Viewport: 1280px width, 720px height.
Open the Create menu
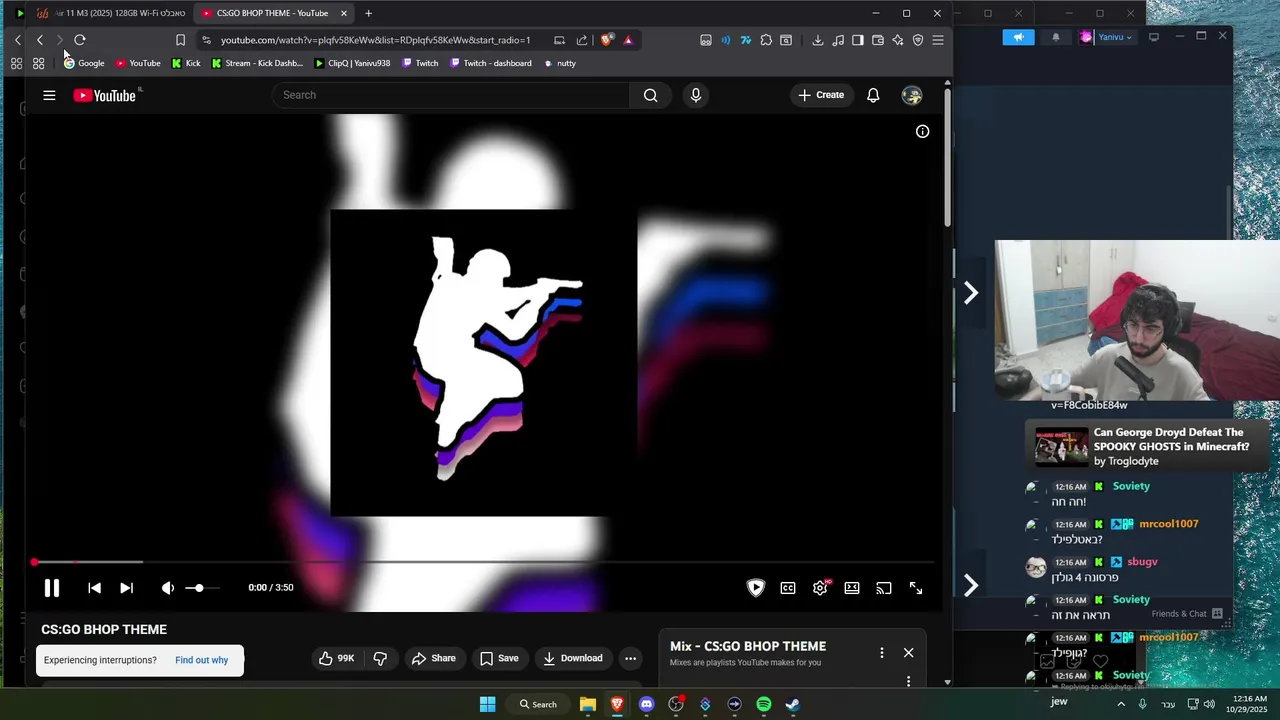point(822,95)
